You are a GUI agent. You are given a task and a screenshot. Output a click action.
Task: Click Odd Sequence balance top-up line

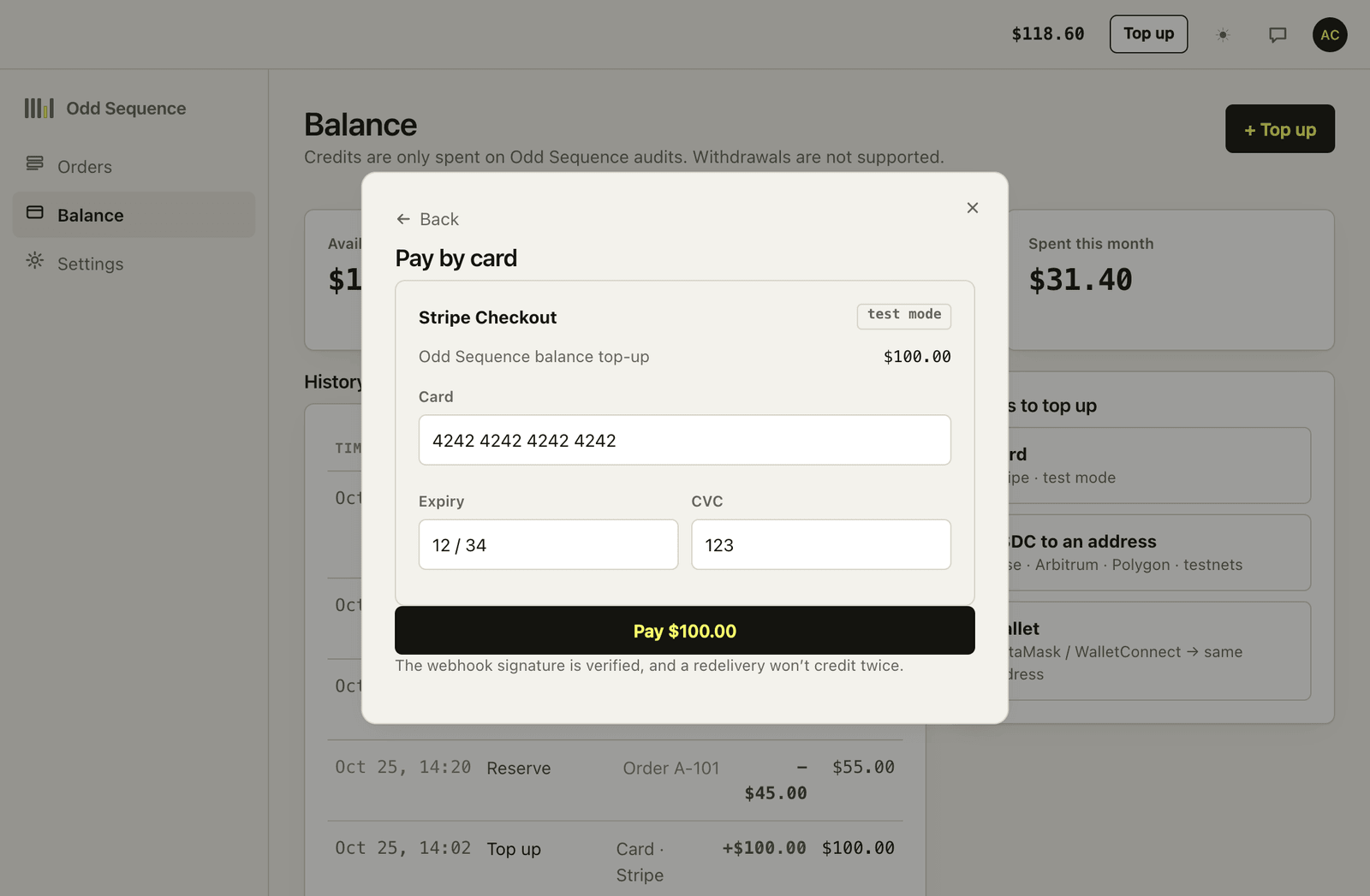[x=533, y=357]
